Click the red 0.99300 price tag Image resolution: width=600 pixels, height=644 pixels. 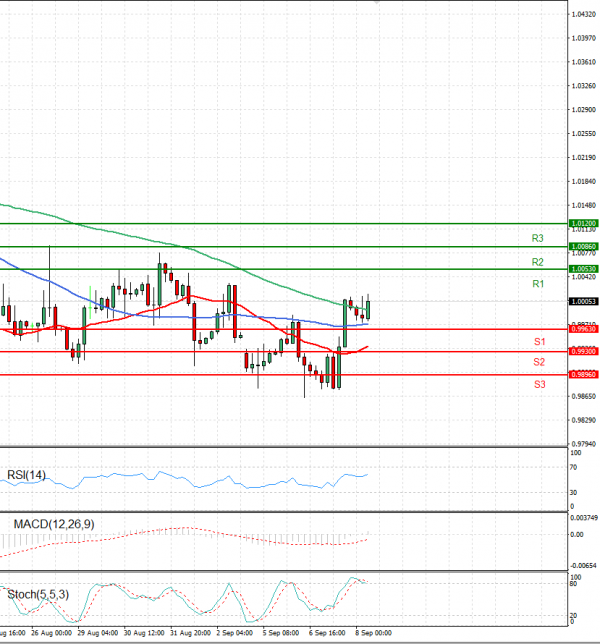584,351
